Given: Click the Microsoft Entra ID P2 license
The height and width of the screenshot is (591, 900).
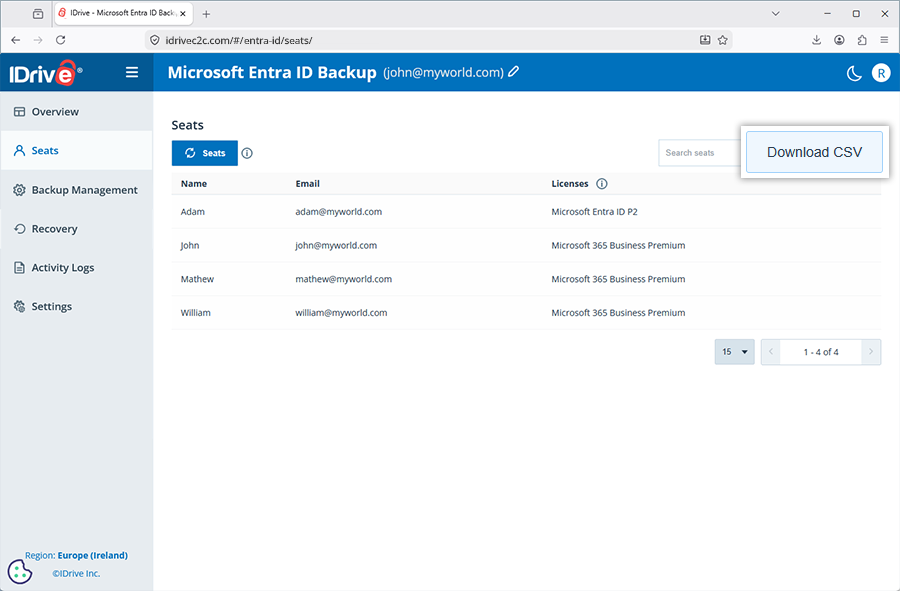Looking at the screenshot, I should [x=595, y=212].
